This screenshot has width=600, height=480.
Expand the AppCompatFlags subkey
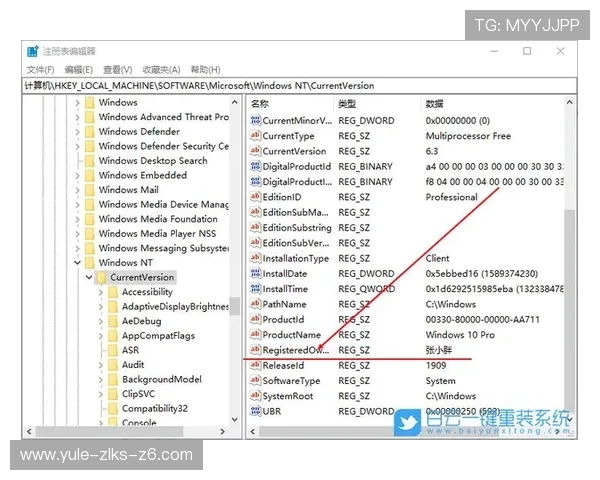tap(101, 336)
